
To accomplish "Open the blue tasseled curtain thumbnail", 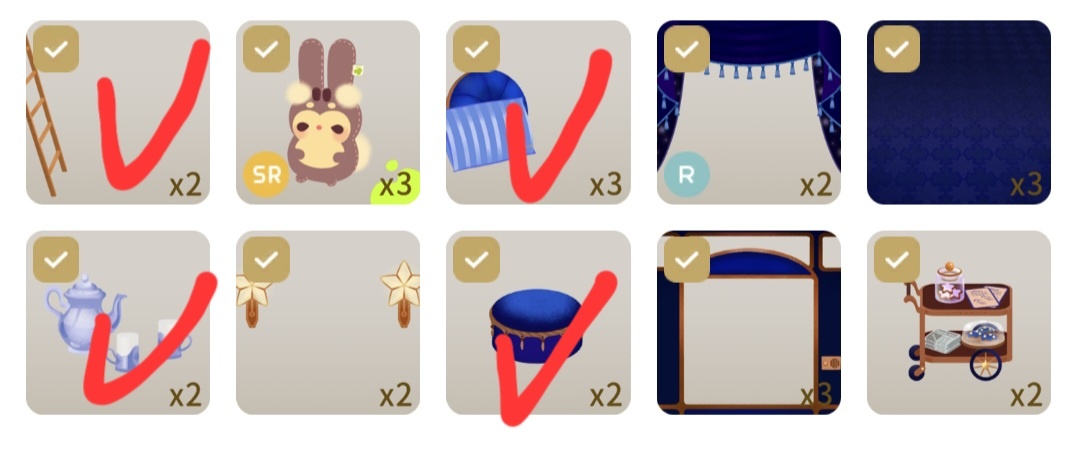I will pos(749,112).
